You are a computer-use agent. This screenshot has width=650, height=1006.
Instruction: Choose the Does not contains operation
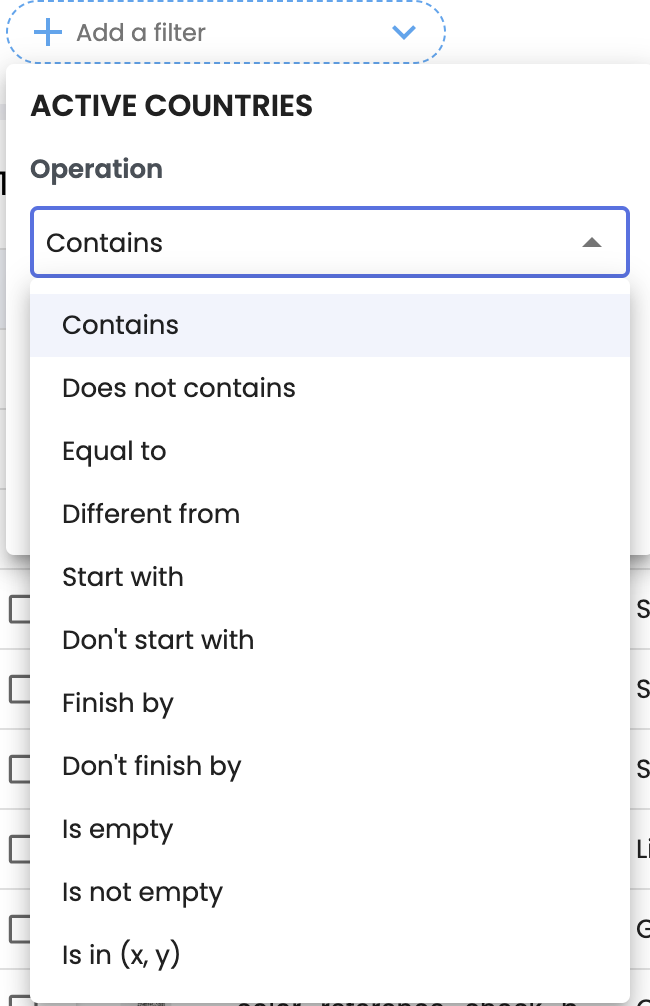[x=179, y=388]
